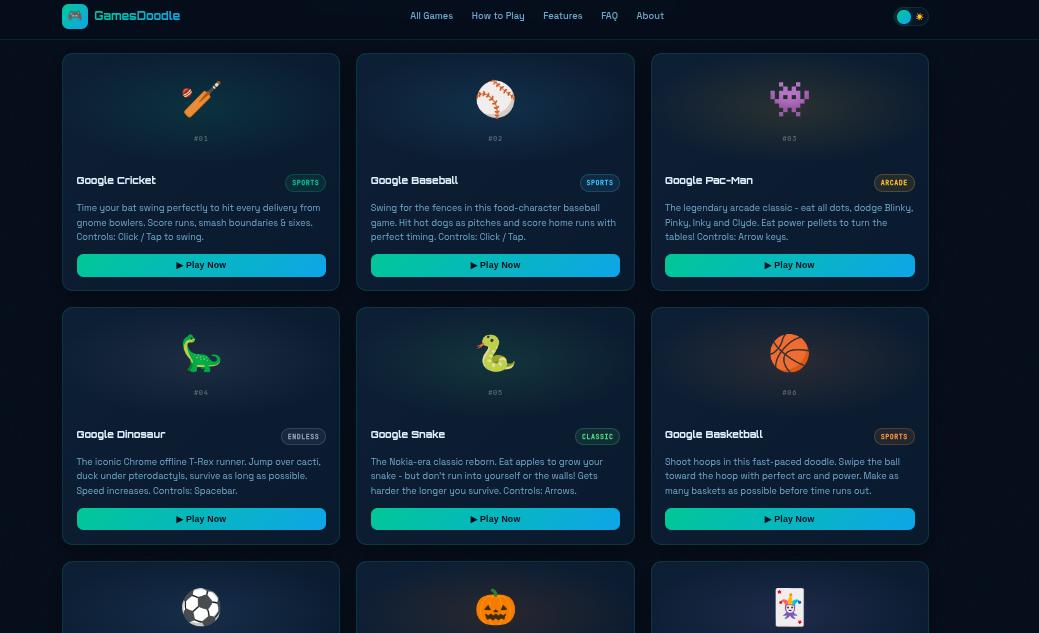Select the ENDLESS tag on Dinosaur card
The image size is (1039, 633).
(303, 437)
